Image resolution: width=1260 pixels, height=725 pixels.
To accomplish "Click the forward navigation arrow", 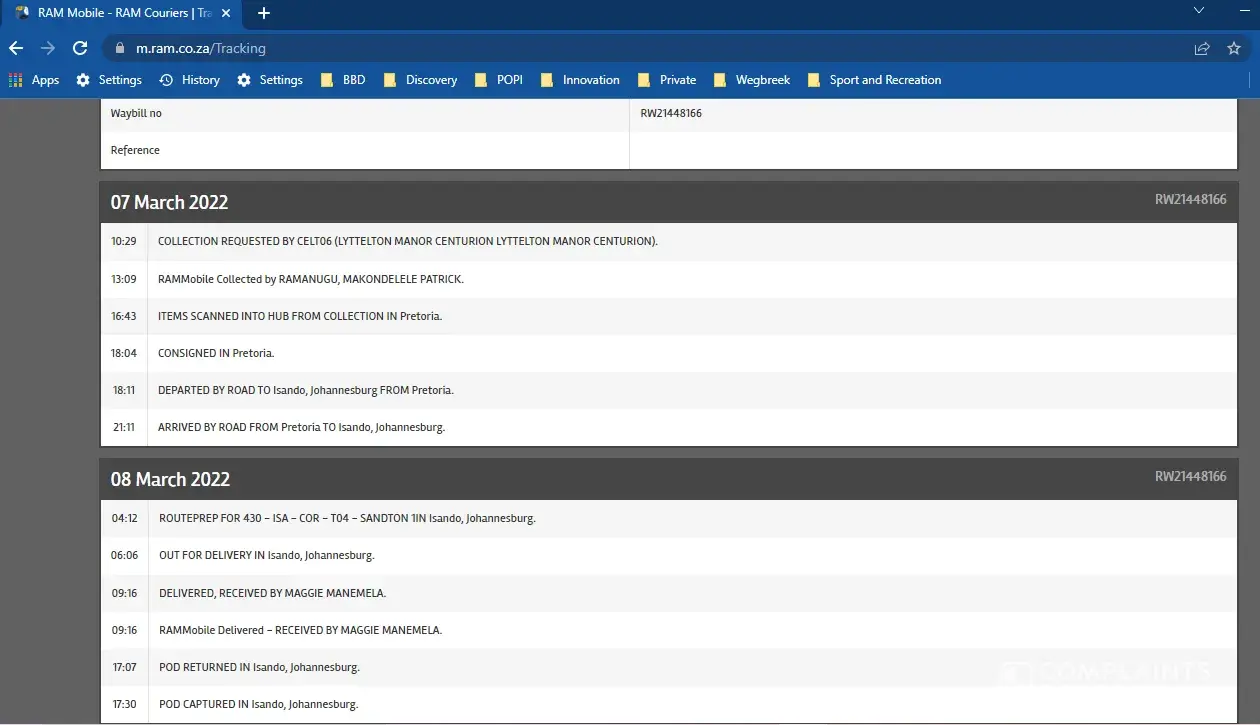I will pyautogui.click(x=48, y=48).
